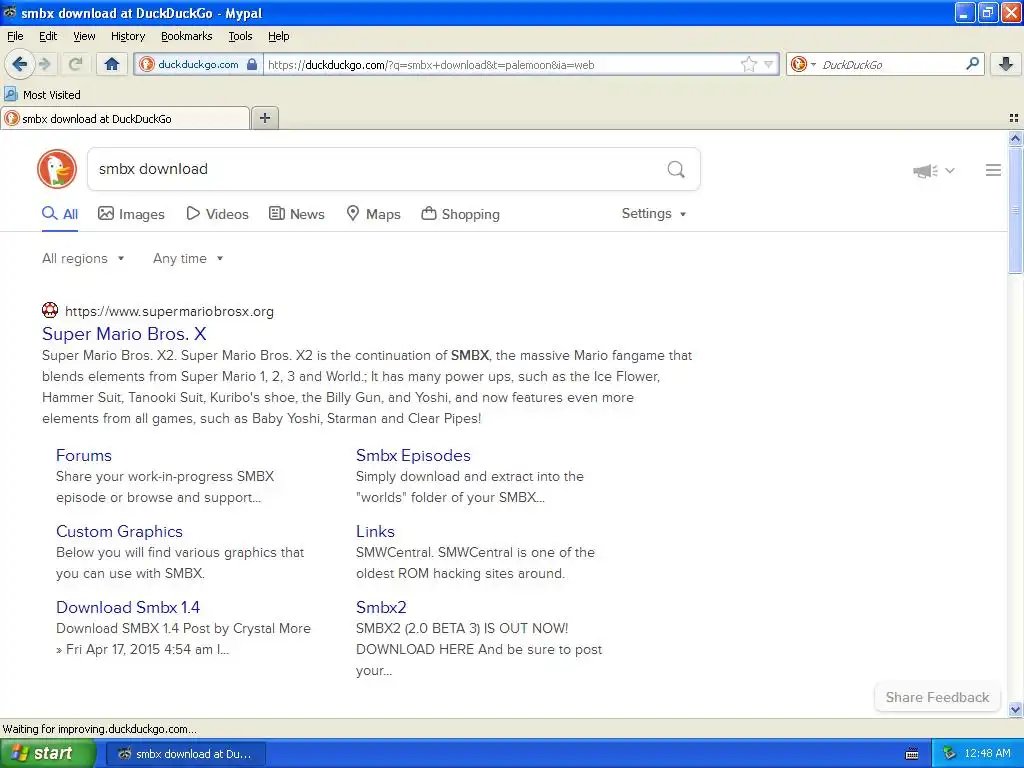Open the Download Smbx 1.4 sitelink
The width and height of the screenshot is (1024, 768).
click(128, 607)
